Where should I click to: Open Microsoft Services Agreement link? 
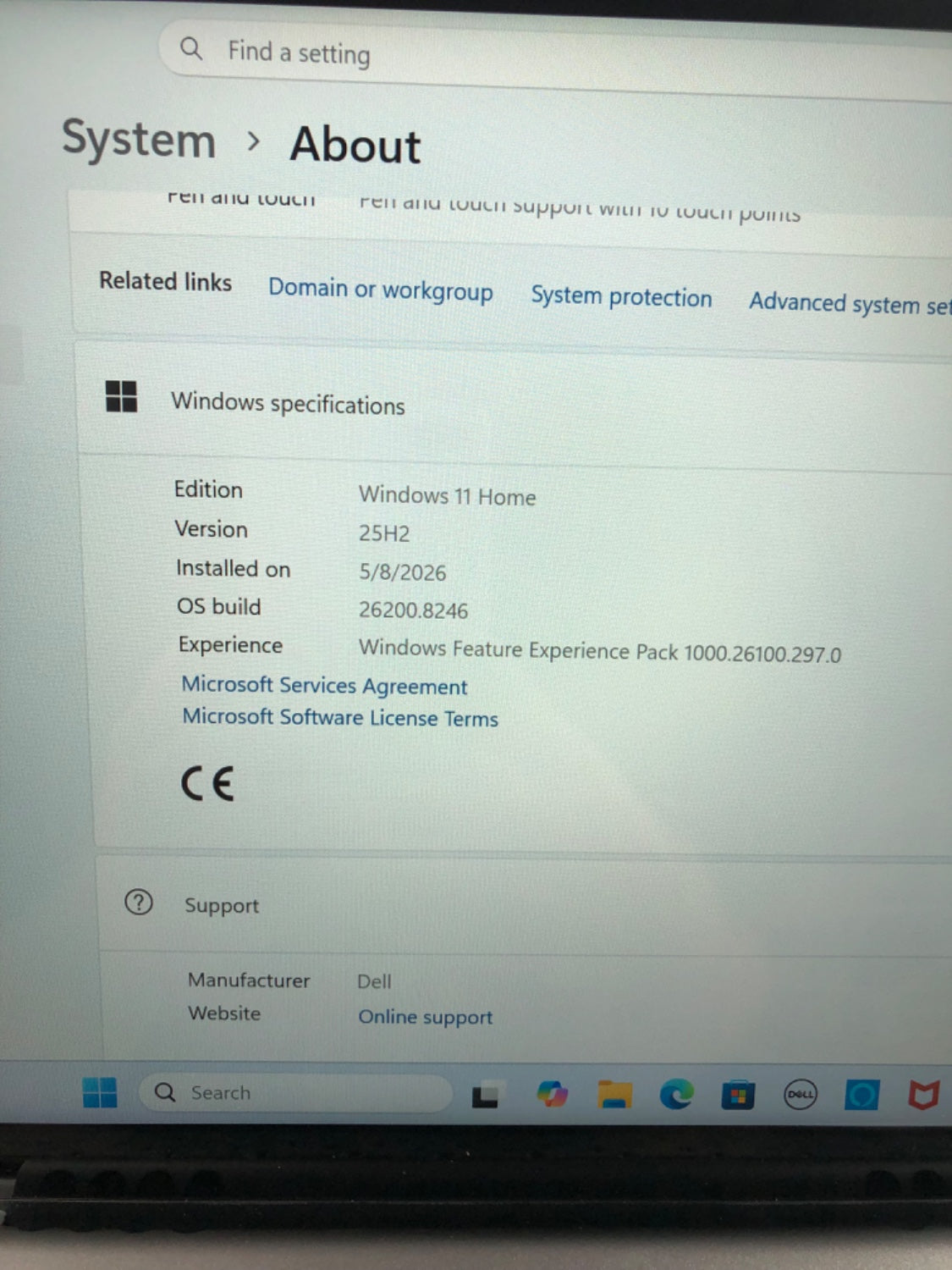pyautogui.click(x=324, y=685)
